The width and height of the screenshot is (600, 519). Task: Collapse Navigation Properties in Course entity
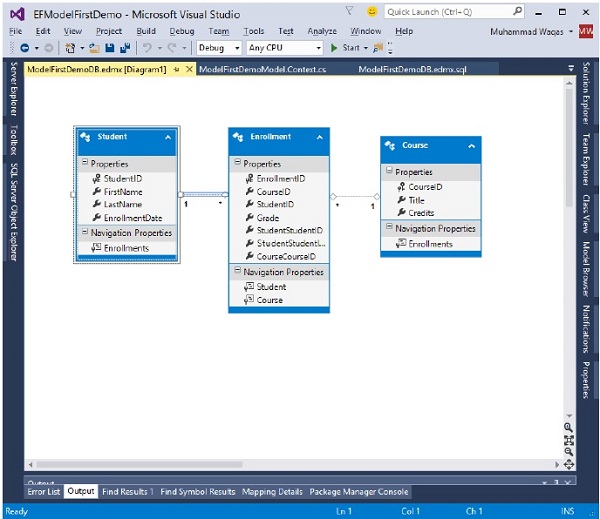coord(389,227)
